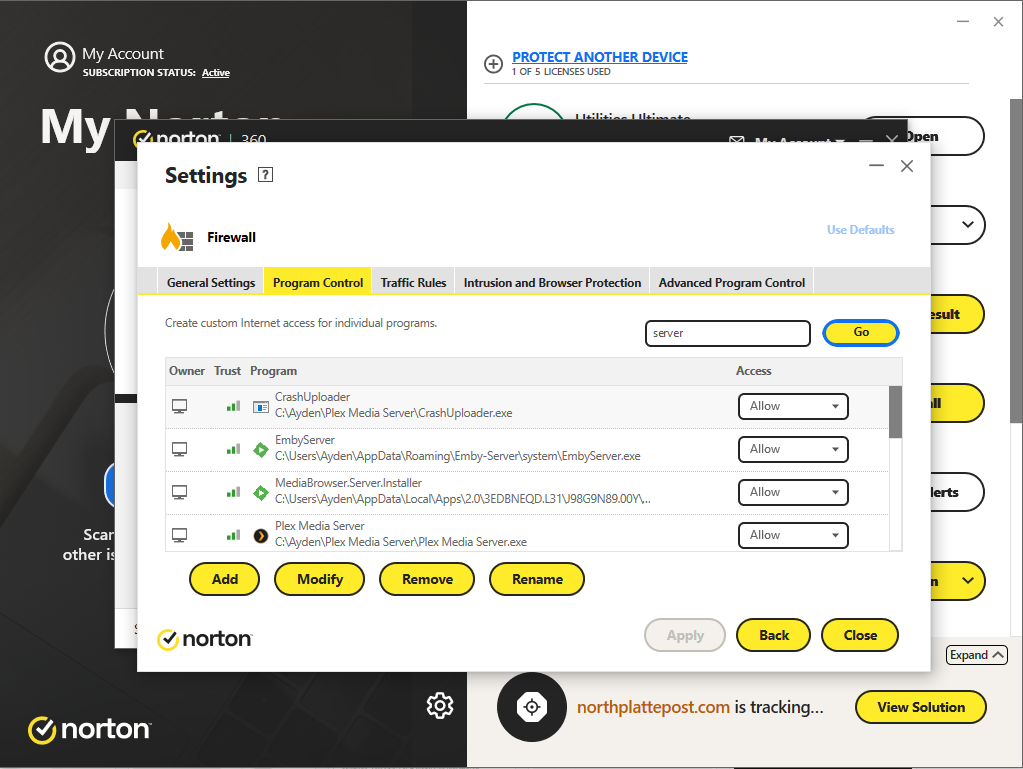Select the CrashUploader.exe path text
The width and height of the screenshot is (1023, 769).
click(x=393, y=413)
